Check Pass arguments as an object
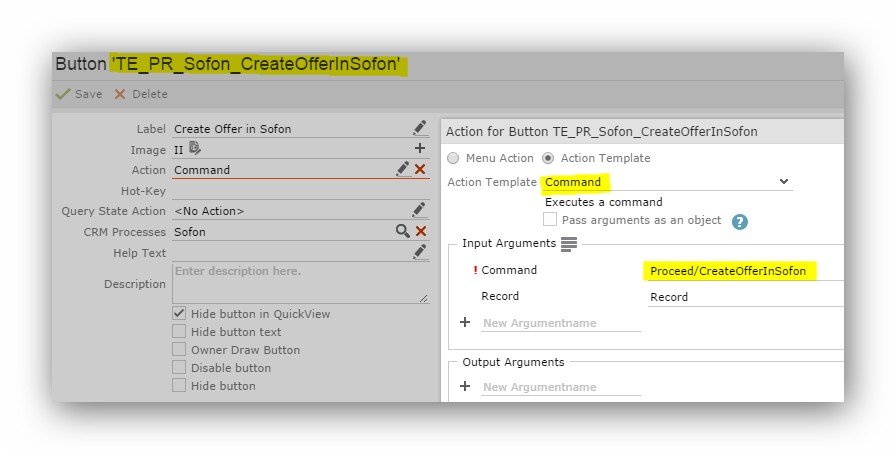This screenshot has height=454, width=896. (x=550, y=220)
